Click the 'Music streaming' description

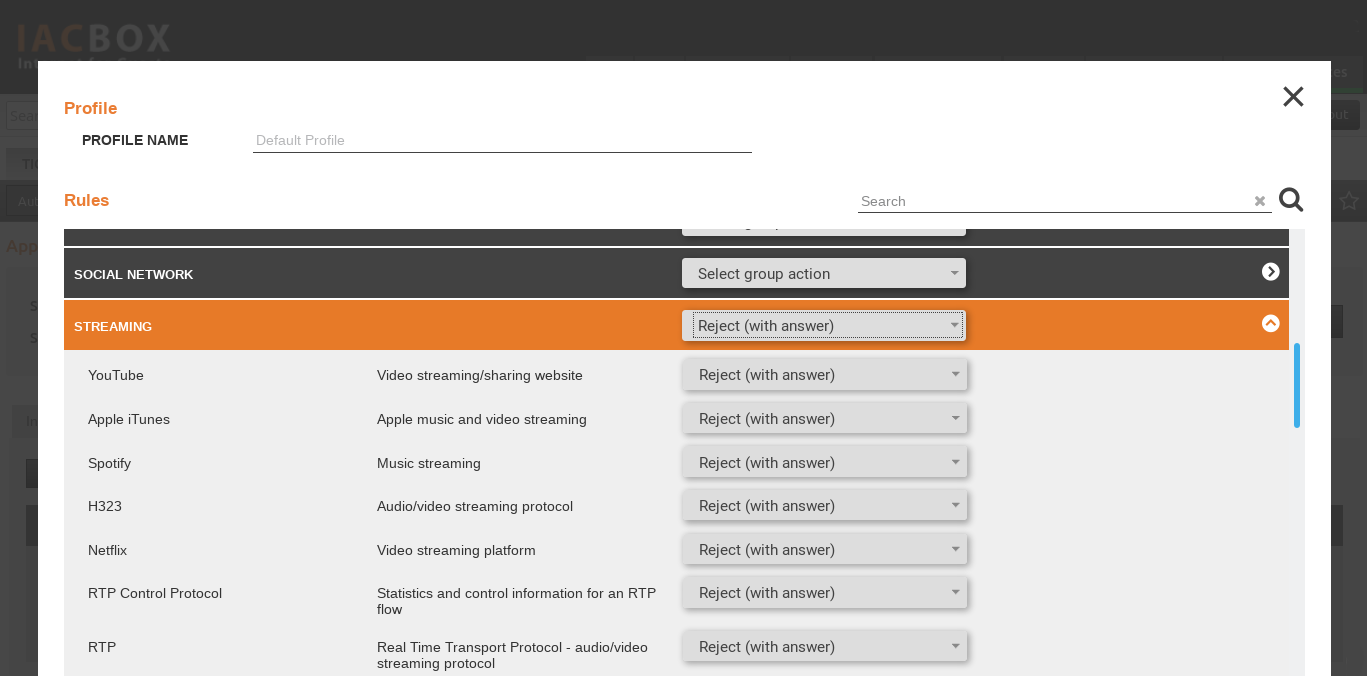(x=429, y=463)
